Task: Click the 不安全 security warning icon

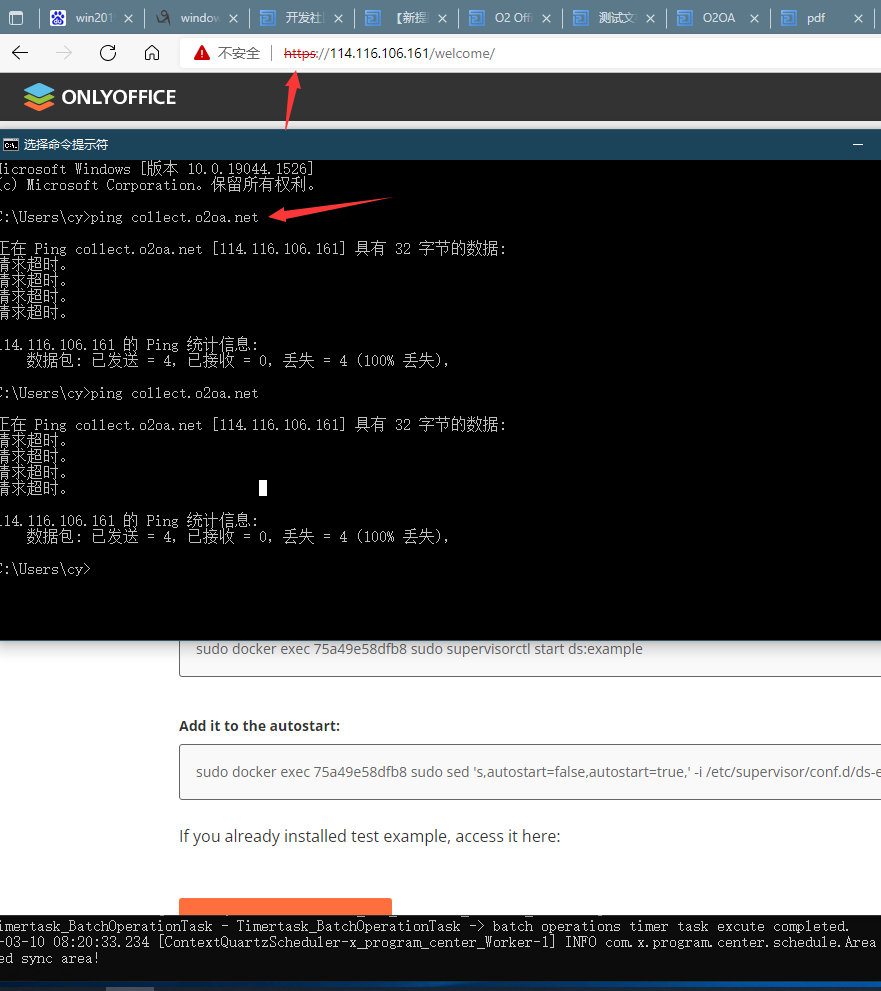Action: [202, 53]
